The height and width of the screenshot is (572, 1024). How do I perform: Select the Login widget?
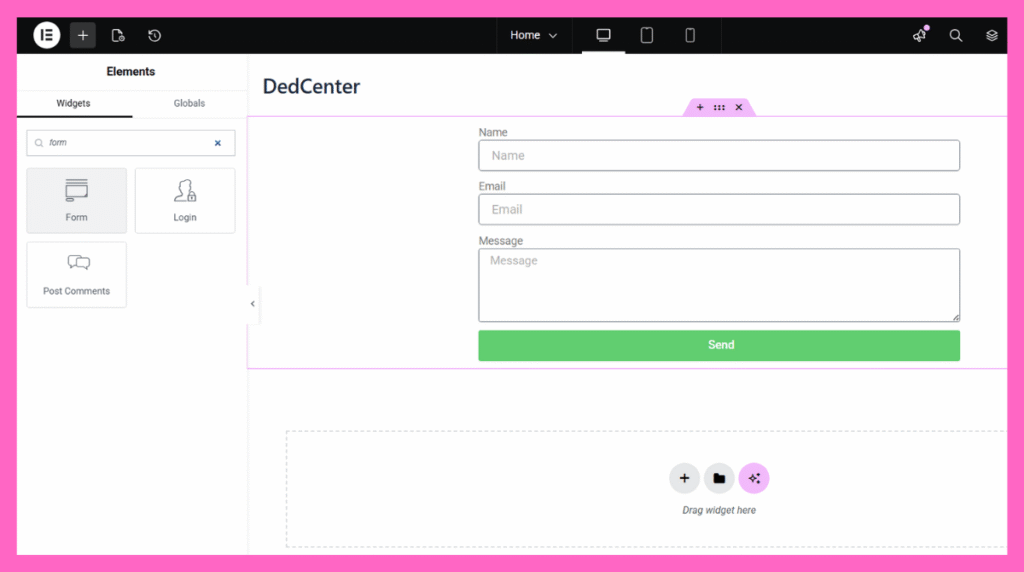(x=185, y=201)
